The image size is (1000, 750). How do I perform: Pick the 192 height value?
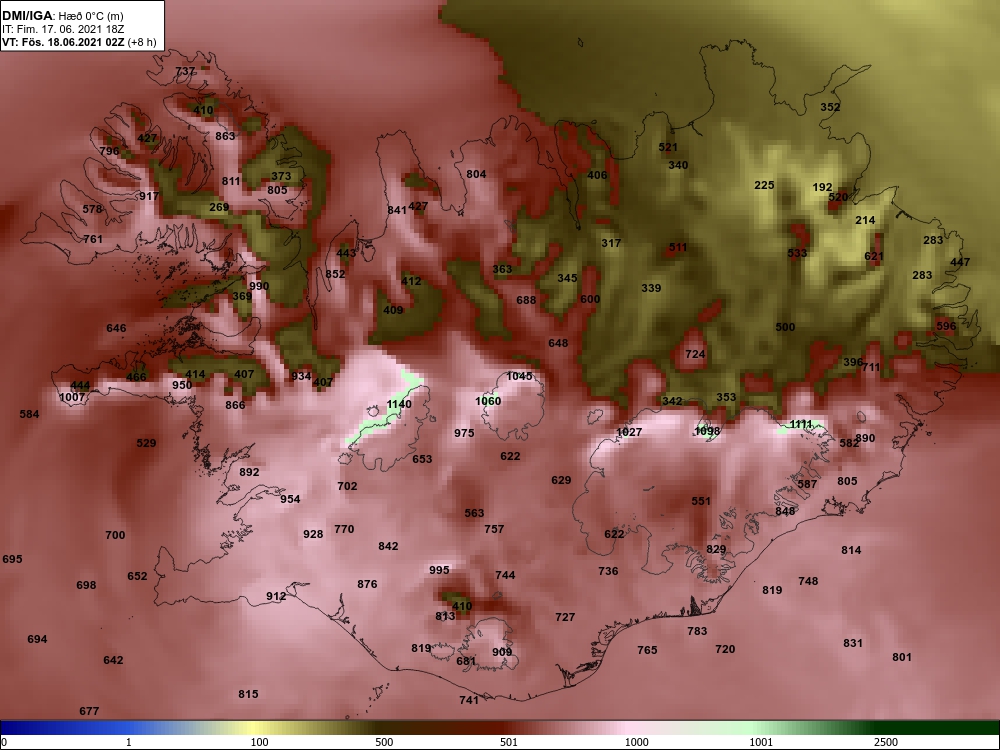click(x=822, y=187)
